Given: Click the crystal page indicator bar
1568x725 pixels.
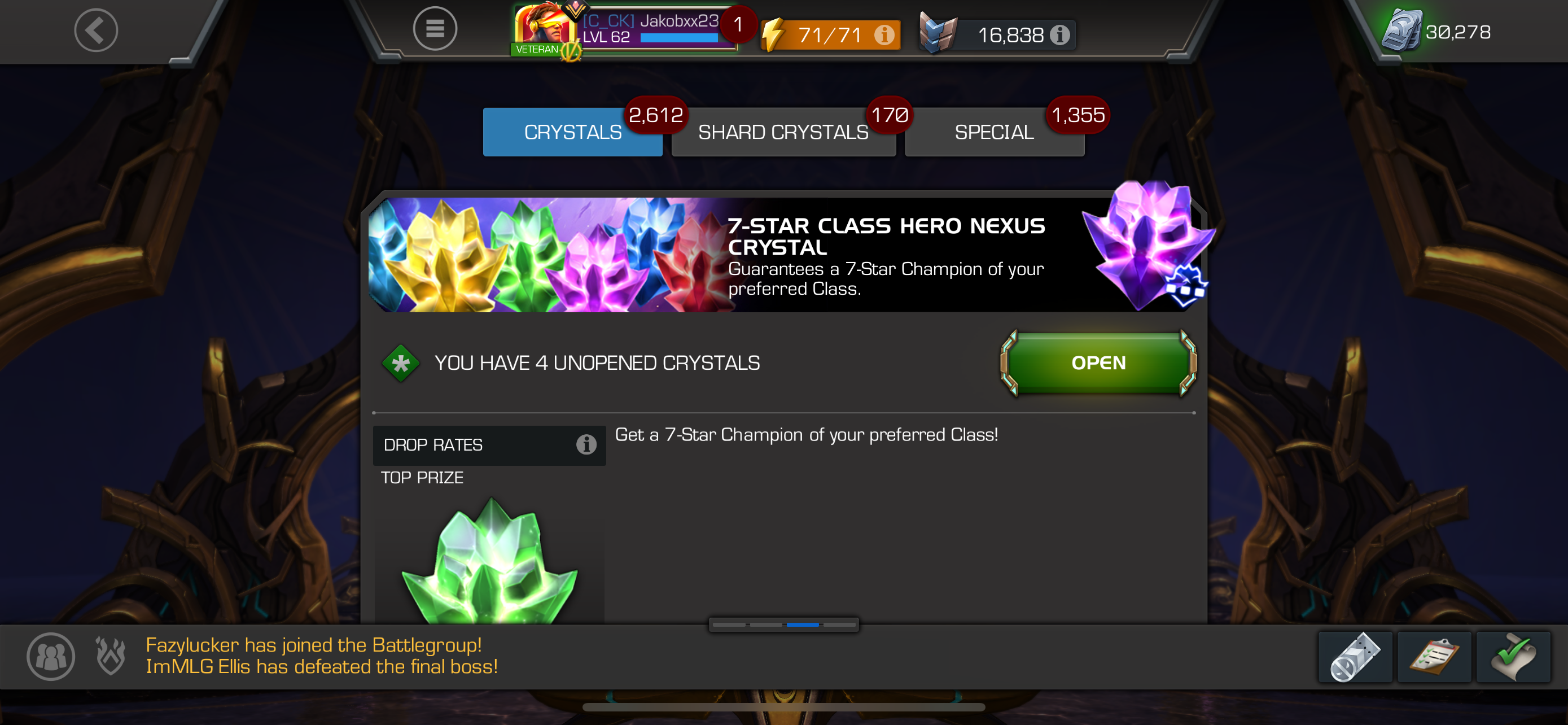Looking at the screenshot, I should 783,624.
